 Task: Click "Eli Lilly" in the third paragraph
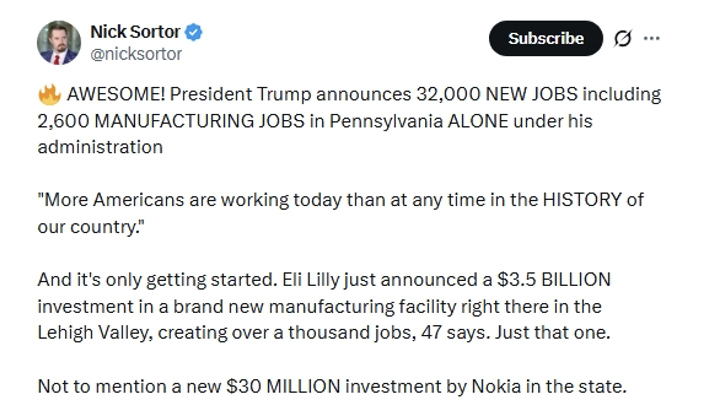tap(311, 280)
